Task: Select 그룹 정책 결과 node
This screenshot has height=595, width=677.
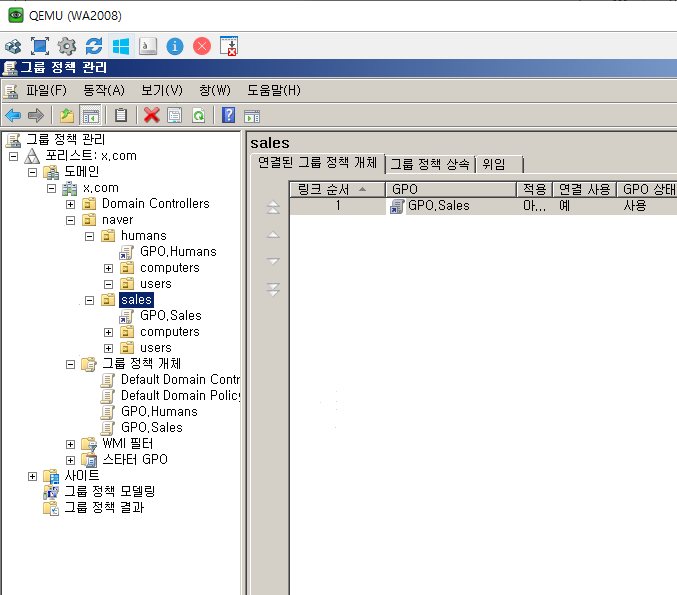Action: click(x=104, y=507)
